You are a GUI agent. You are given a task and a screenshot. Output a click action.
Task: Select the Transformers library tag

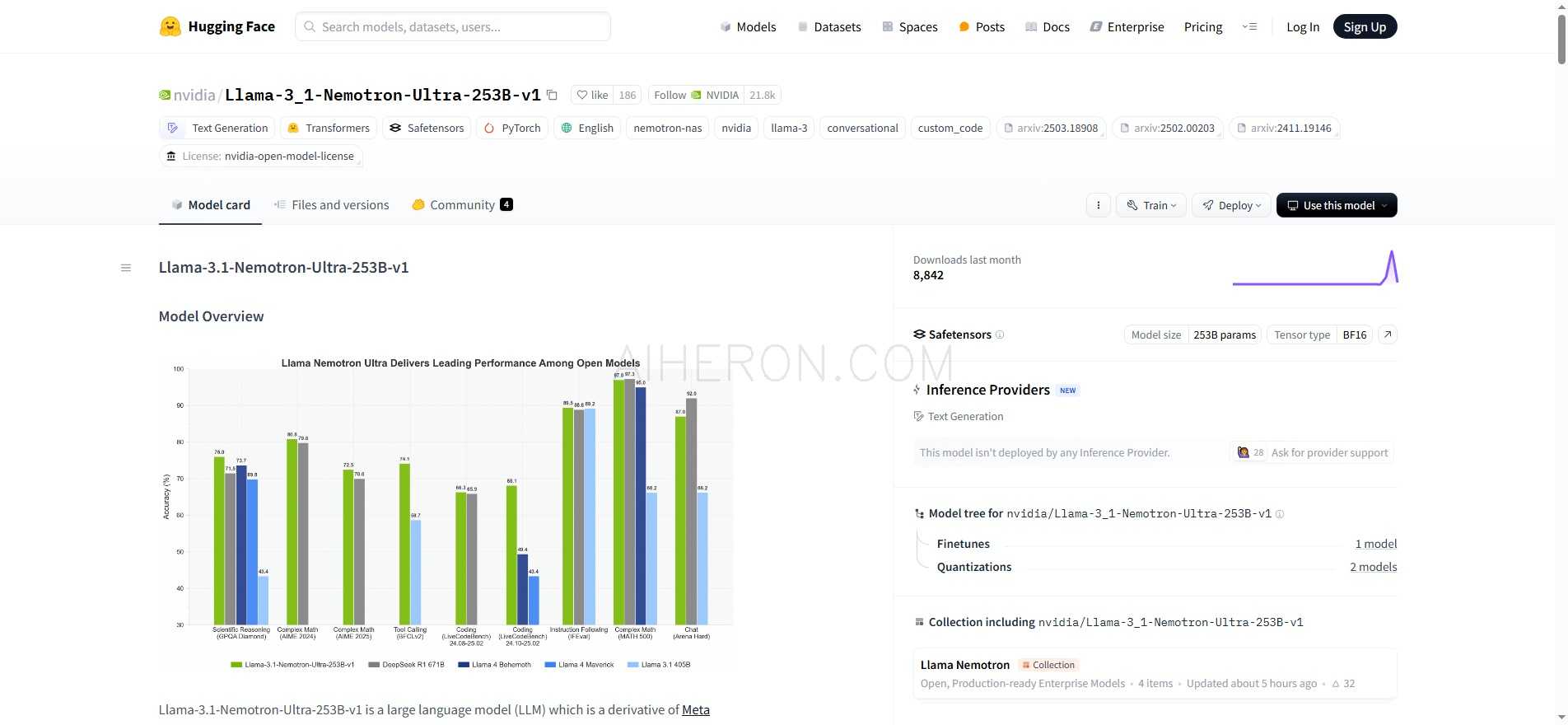coord(329,128)
